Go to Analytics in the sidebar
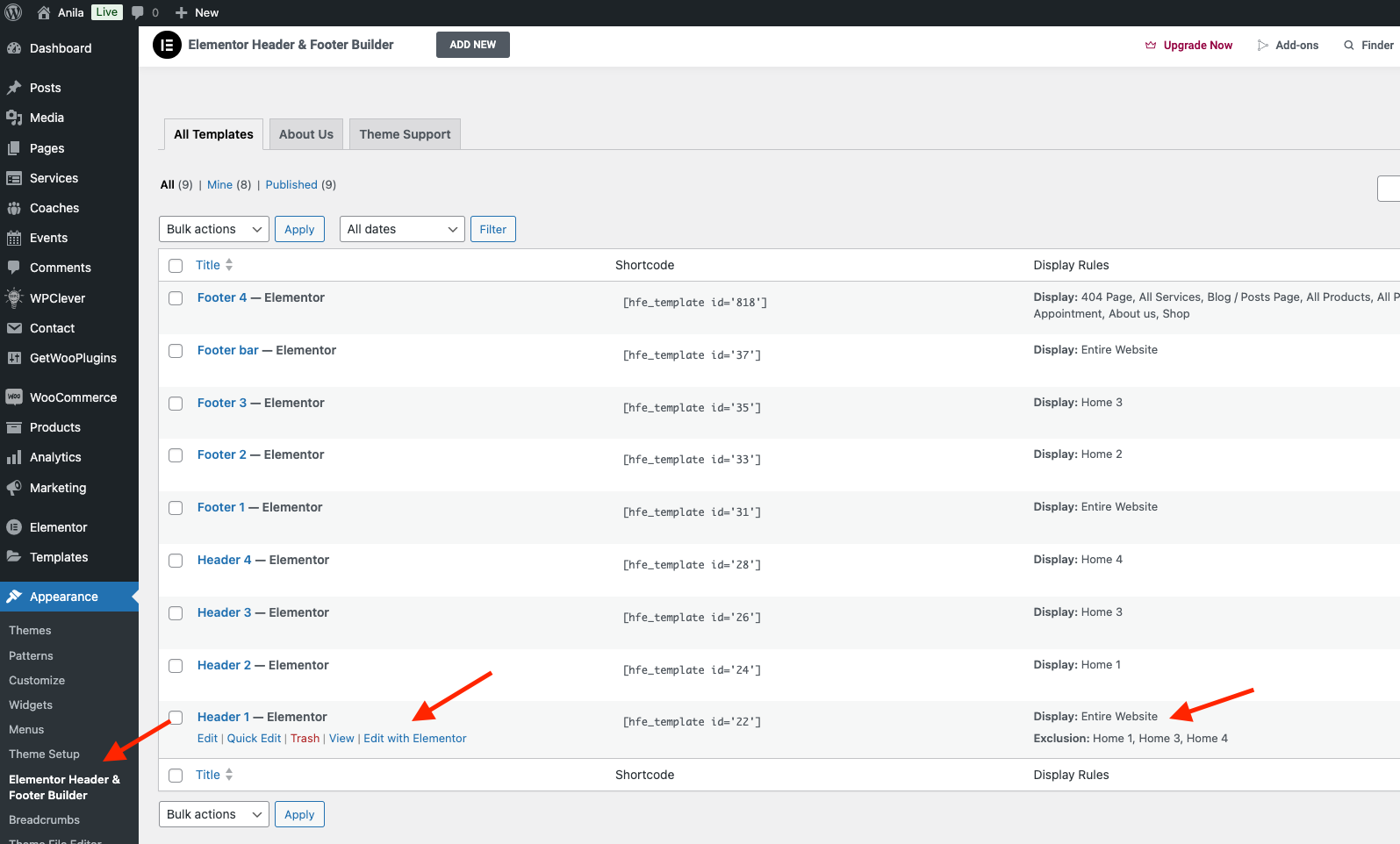Viewport: 1400px width, 844px height. click(x=55, y=457)
